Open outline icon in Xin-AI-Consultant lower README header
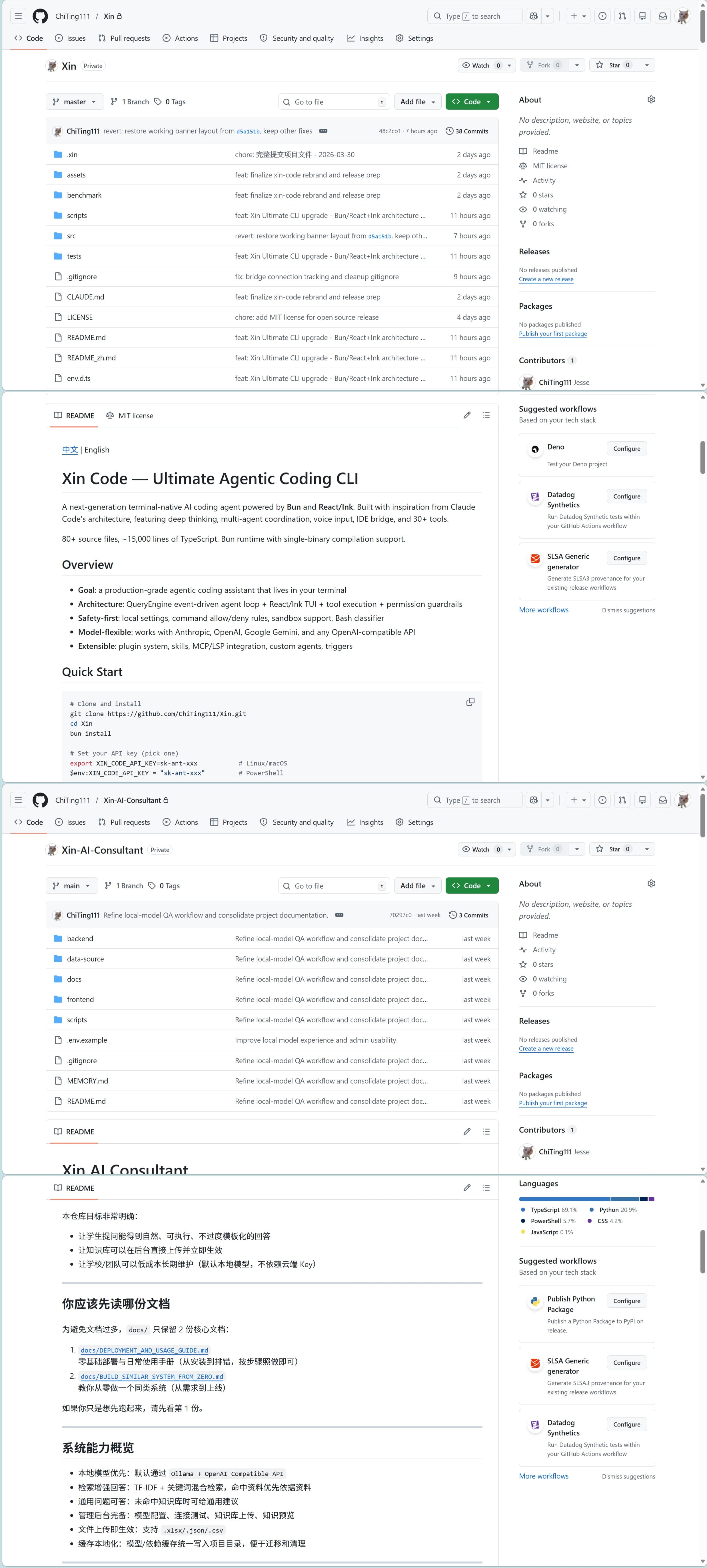Viewport: 707px width, 1568px height. [x=486, y=1188]
